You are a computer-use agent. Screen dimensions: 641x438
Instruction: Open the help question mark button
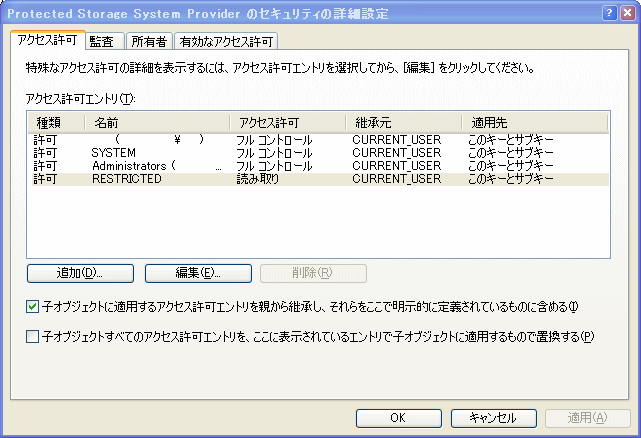coord(609,13)
